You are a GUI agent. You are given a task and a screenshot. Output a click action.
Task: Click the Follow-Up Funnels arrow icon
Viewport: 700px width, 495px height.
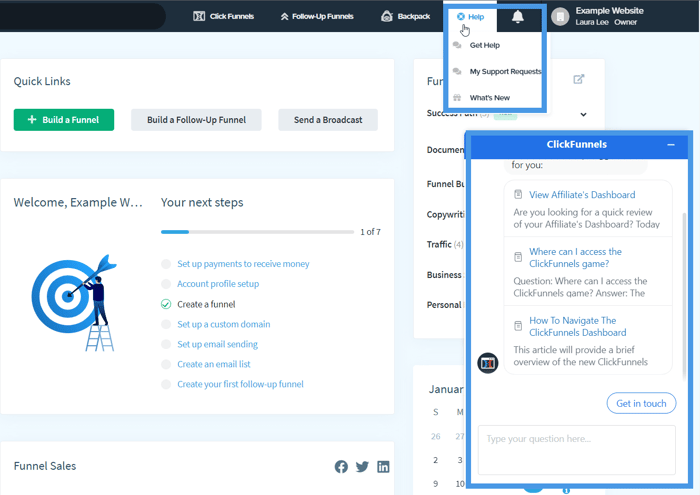point(284,17)
